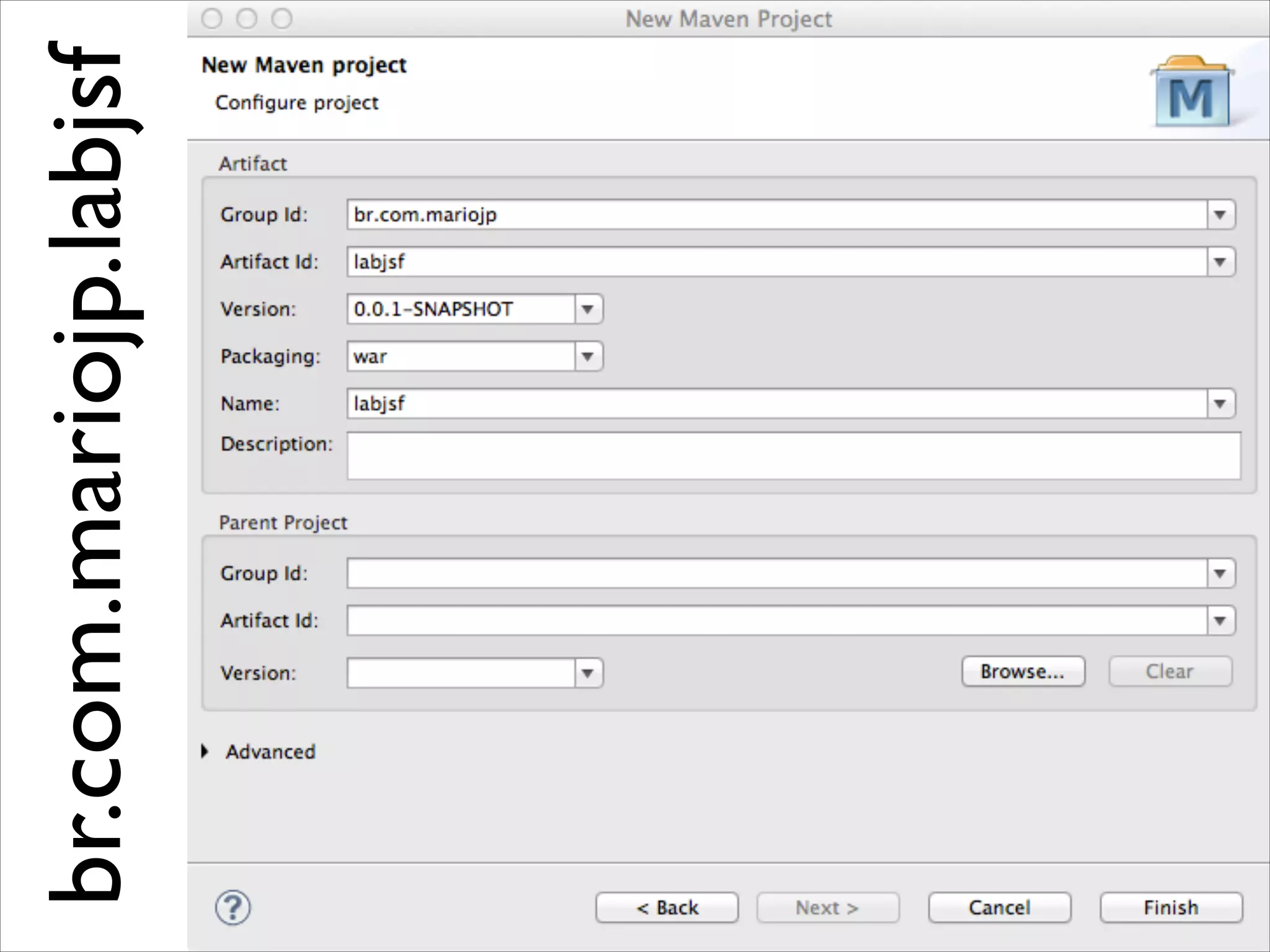Click the Name field containing labjsf
1270x952 pixels.
(775, 404)
